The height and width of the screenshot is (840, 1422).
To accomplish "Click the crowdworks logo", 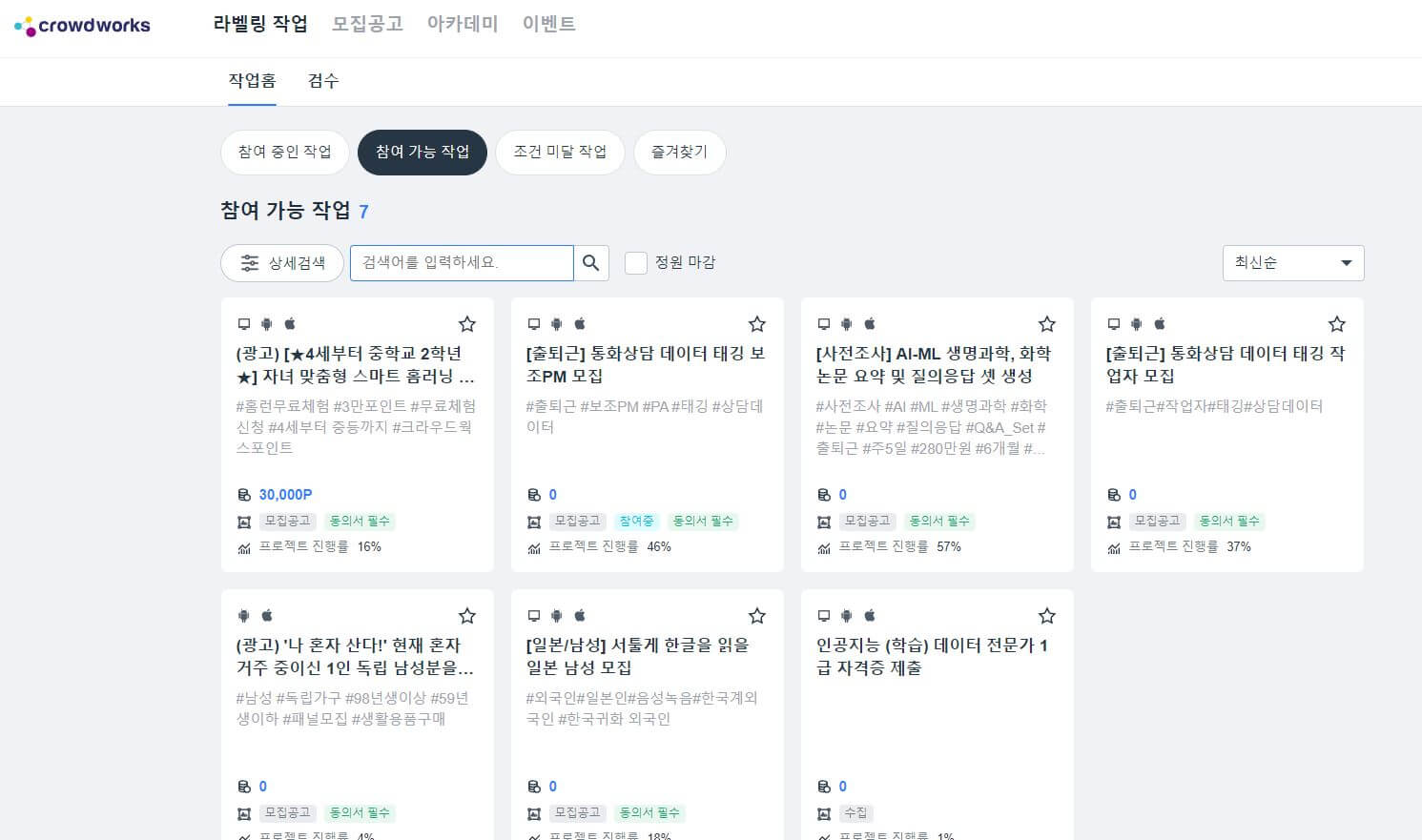I will [x=83, y=26].
